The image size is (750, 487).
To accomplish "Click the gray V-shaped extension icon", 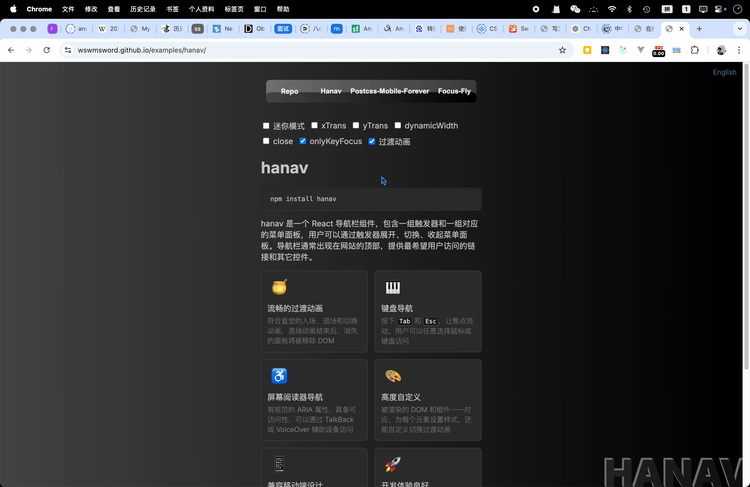I will point(640,50).
